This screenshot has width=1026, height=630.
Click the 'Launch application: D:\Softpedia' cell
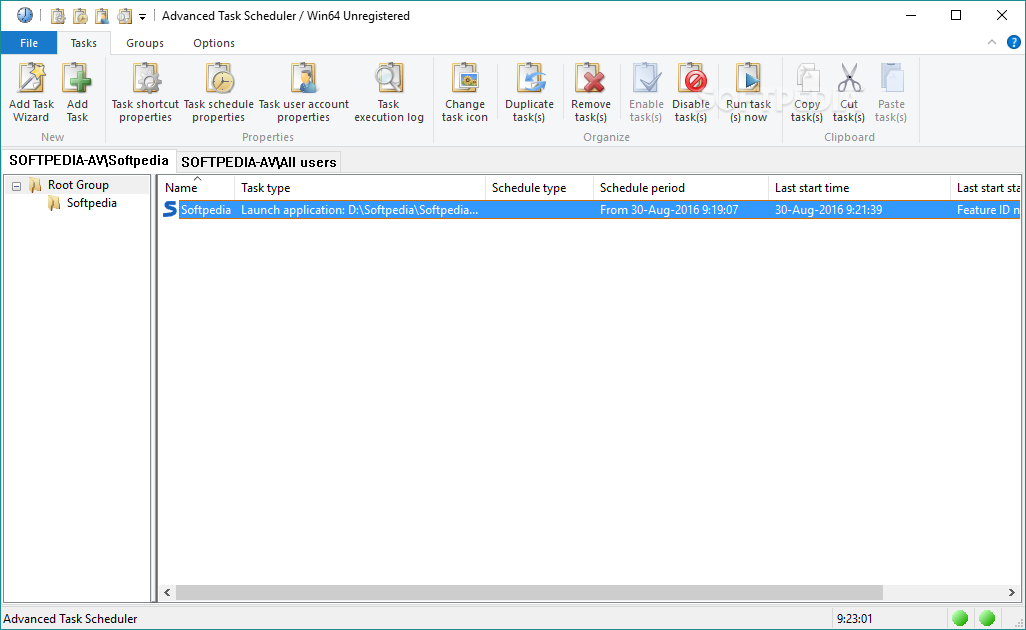tap(360, 210)
